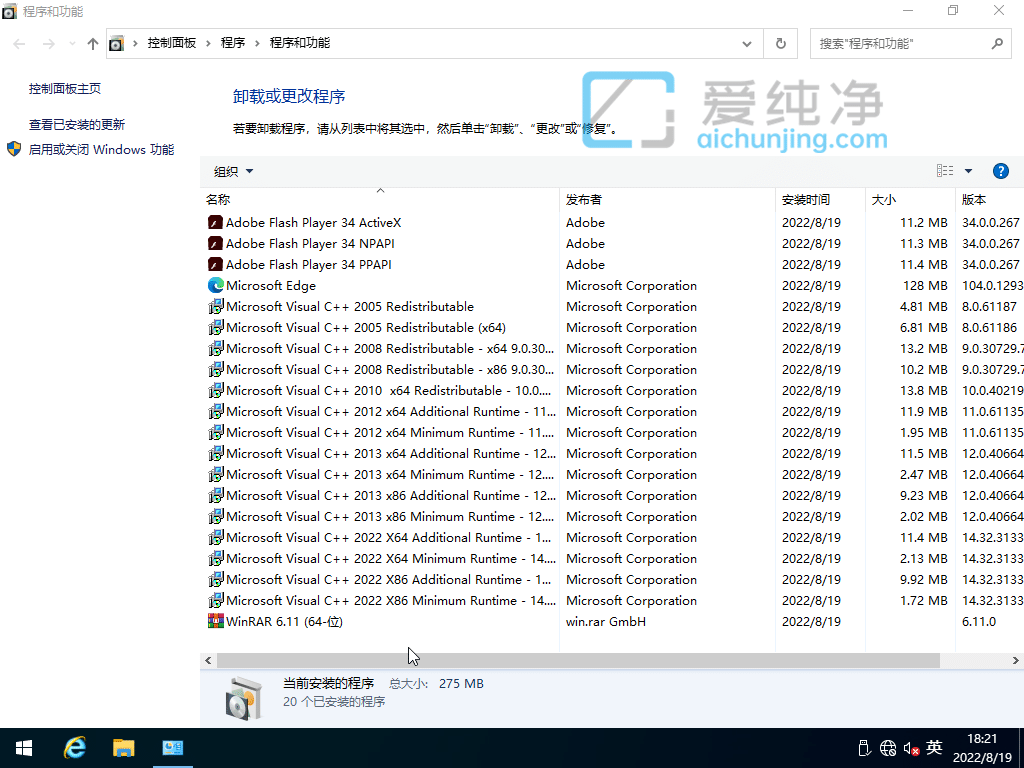Click the horizontal scrollbar thumb
The height and width of the screenshot is (768, 1024).
(578, 660)
